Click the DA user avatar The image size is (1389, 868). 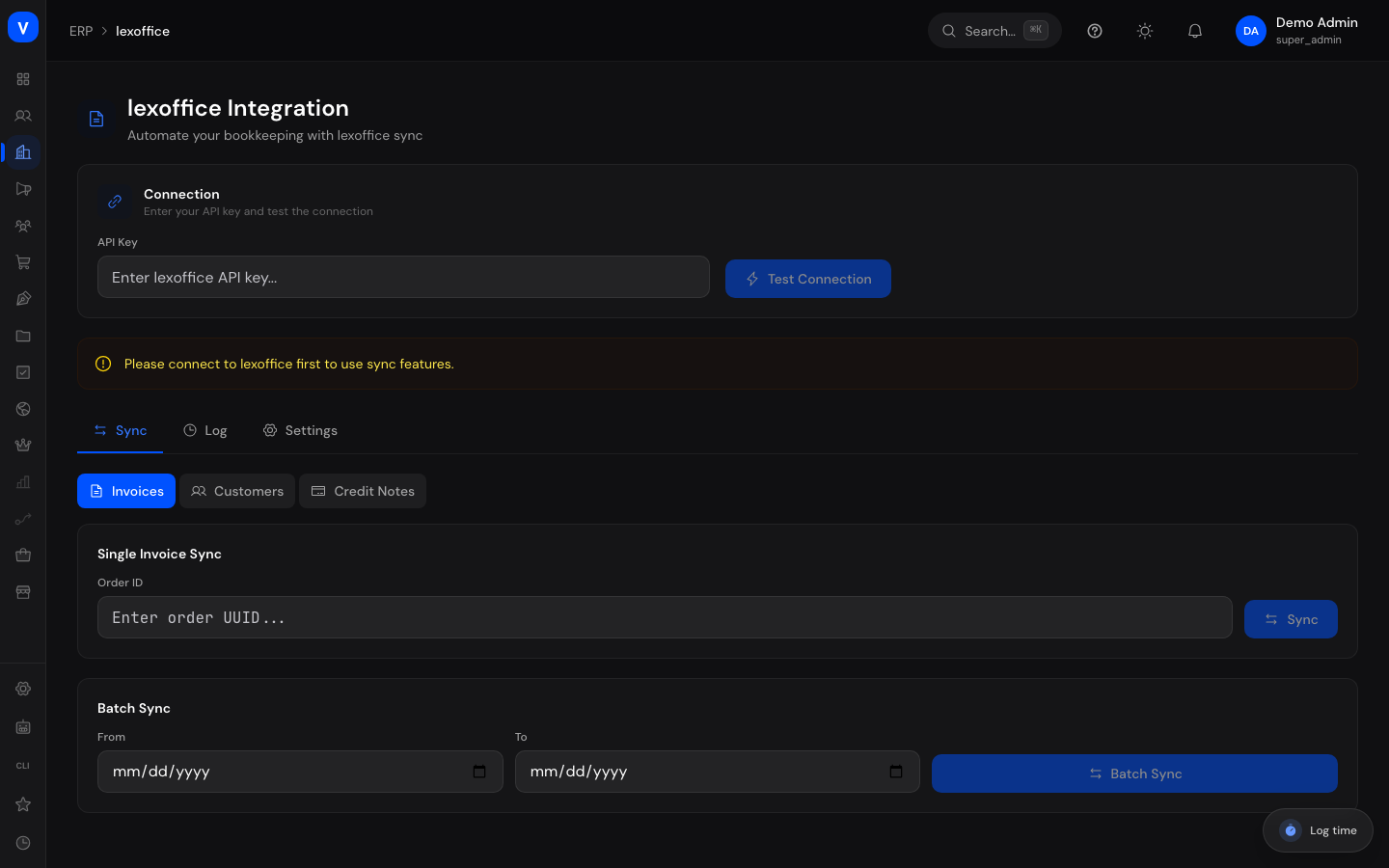coord(1251,31)
